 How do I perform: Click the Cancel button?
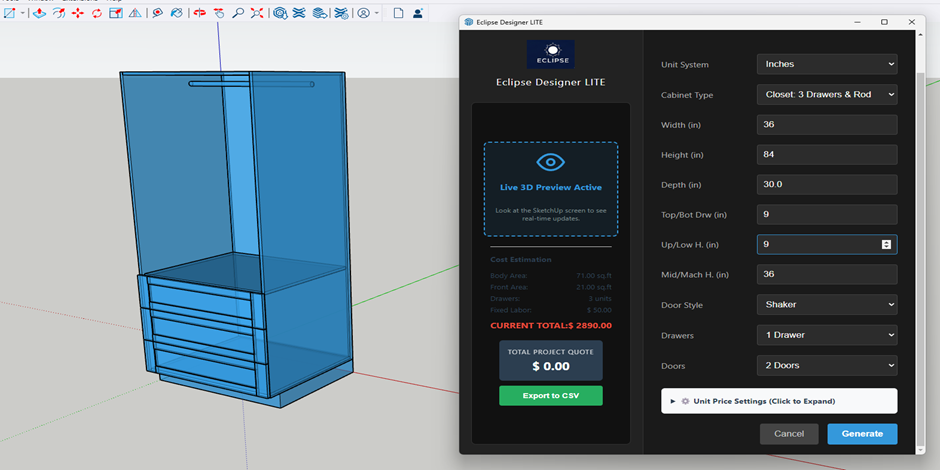(789, 434)
